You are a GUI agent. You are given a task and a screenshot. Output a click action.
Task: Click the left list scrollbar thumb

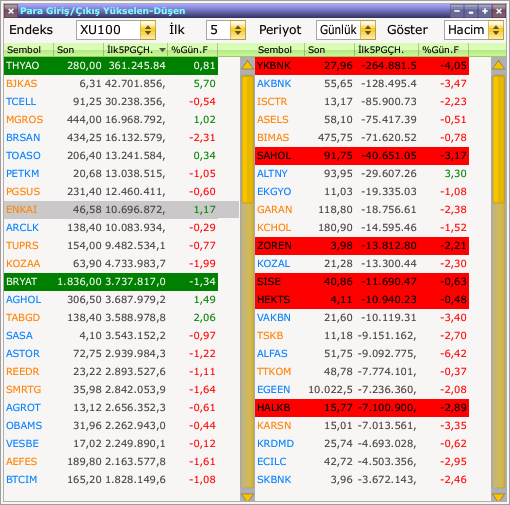[247, 139]
